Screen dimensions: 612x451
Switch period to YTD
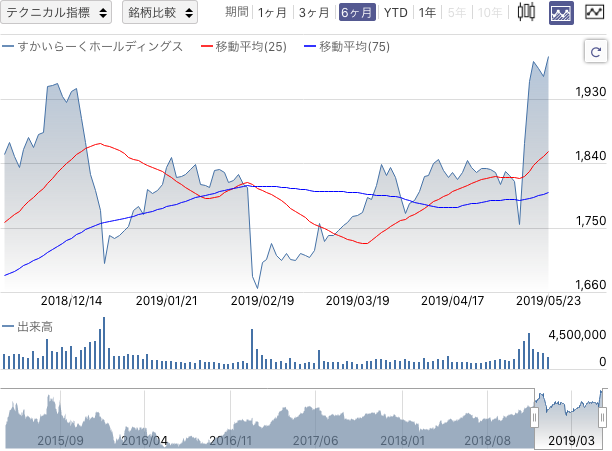tap(395, 12)
